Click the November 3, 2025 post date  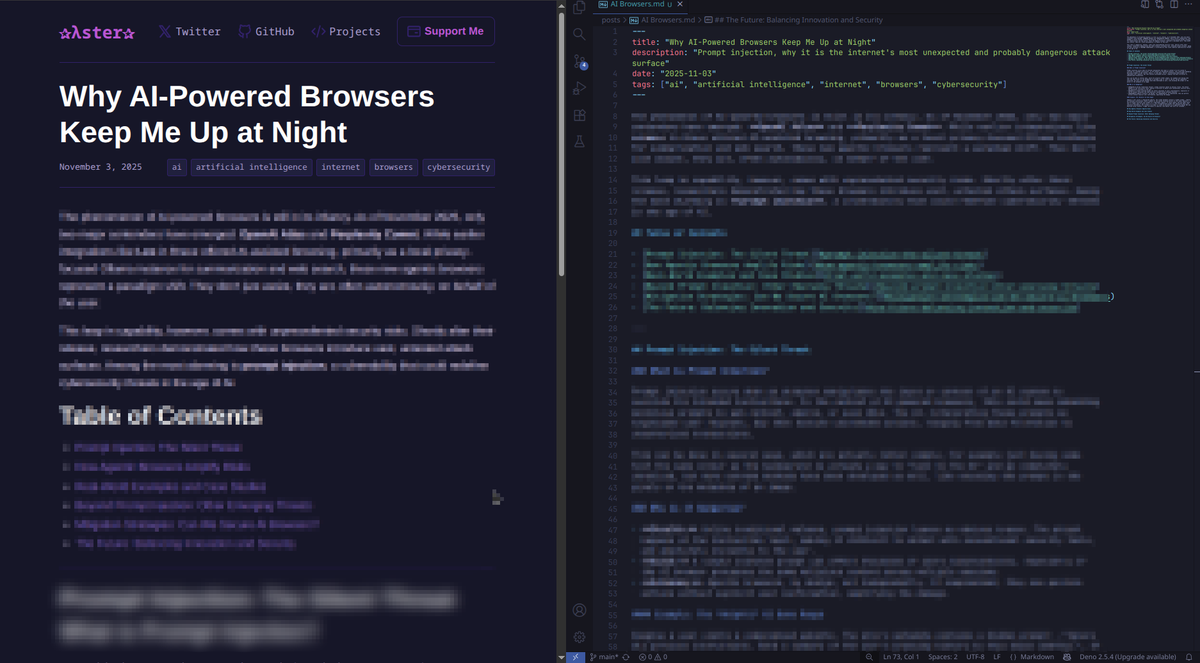pyautogui.click(x=100, y=167)
